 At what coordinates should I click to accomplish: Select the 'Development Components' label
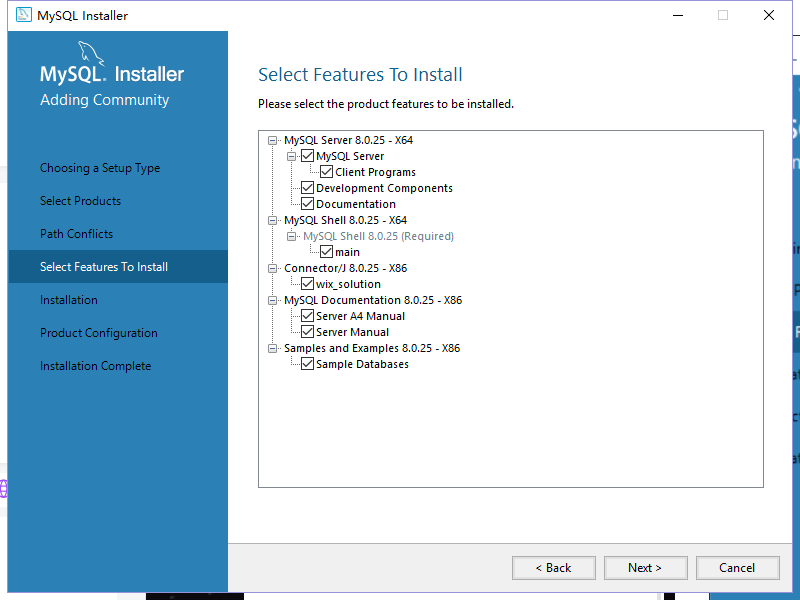(x=384, y=188)
